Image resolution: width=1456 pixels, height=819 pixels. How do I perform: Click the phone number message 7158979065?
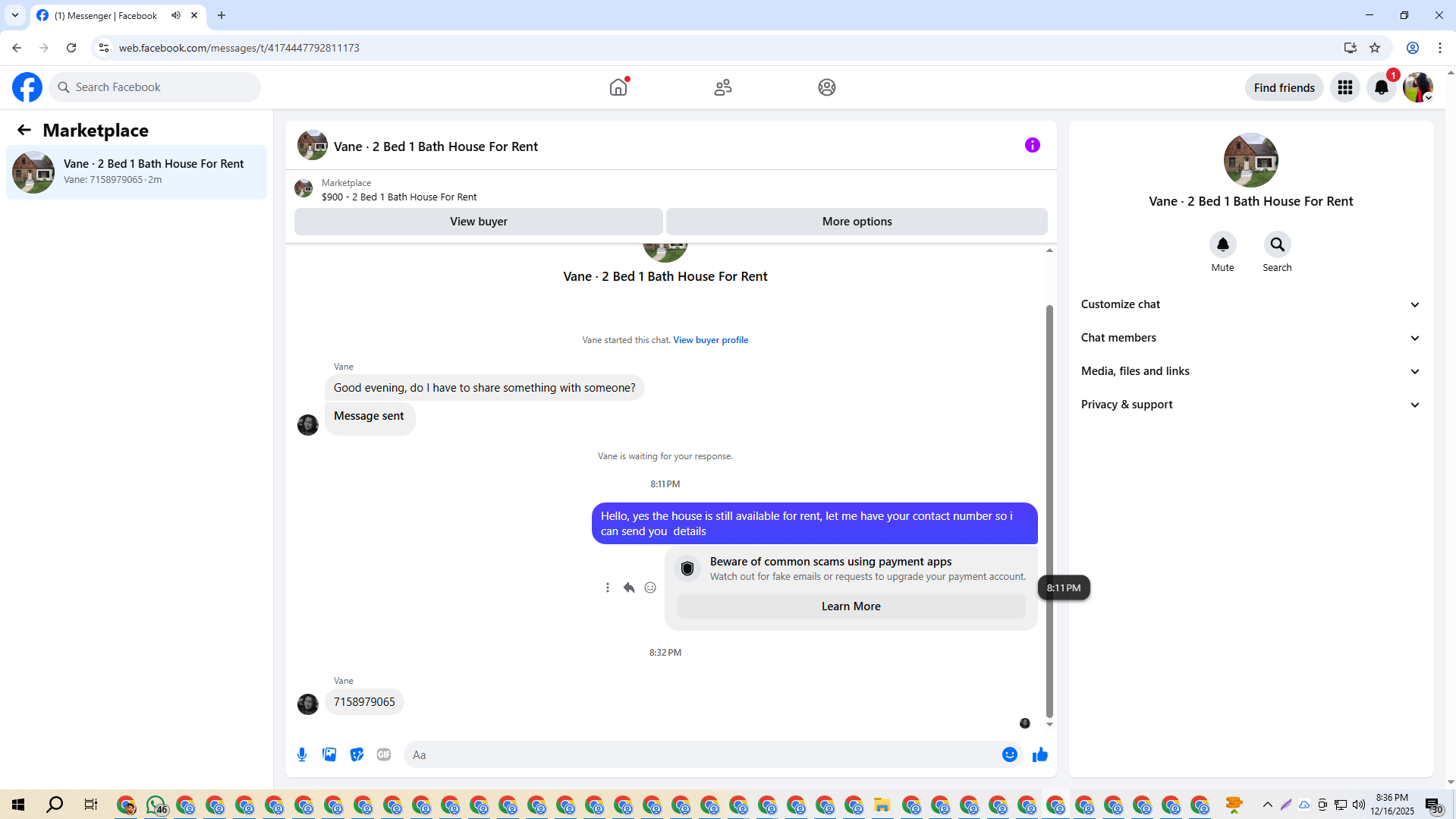tap(364, 702)
